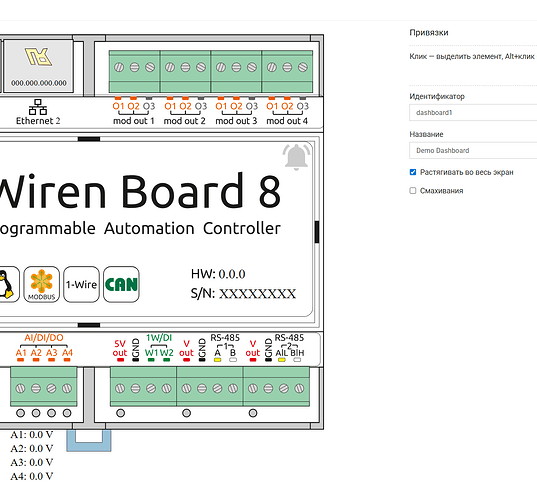Select the CAN badge icon
The image size is (537, 499).
click(121, 284)
